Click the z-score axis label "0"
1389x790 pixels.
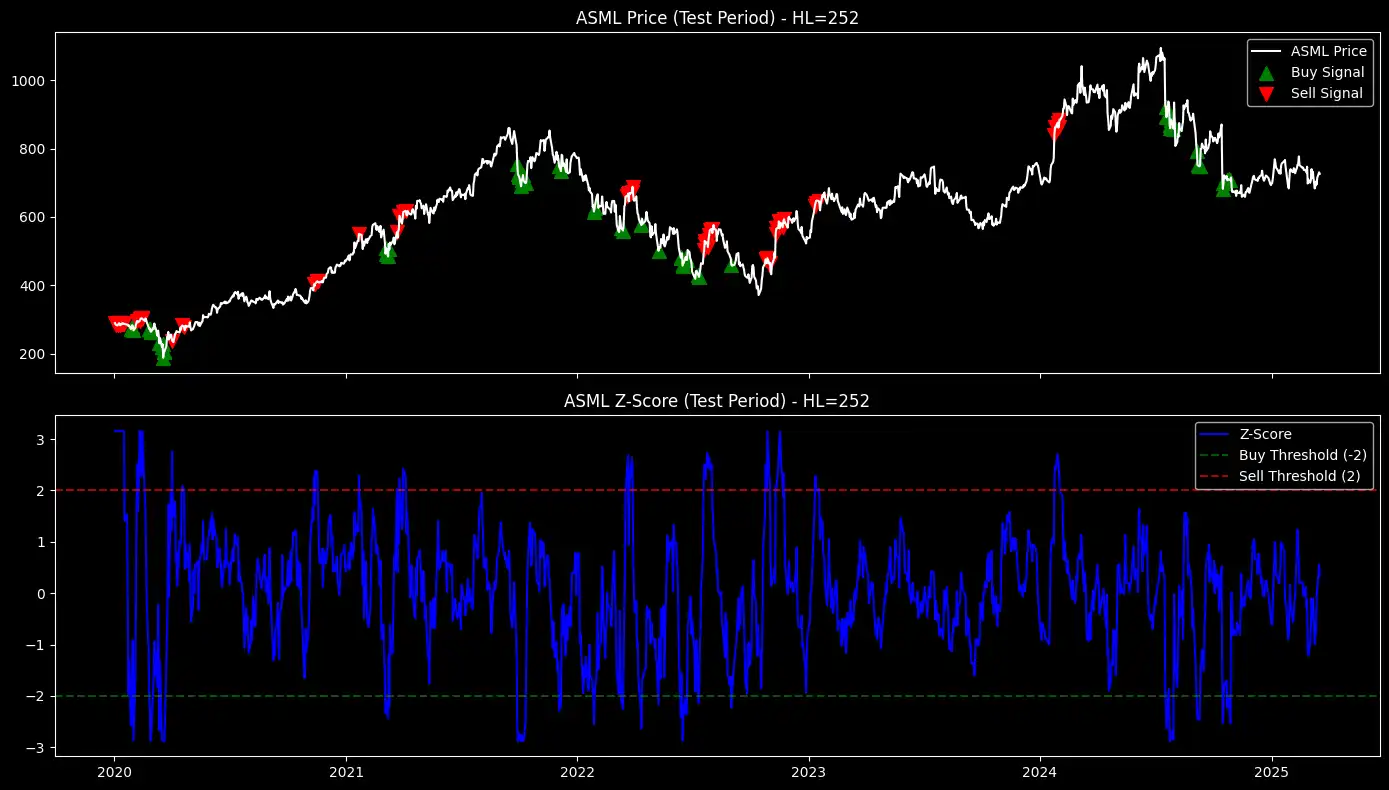coord(40,593)
